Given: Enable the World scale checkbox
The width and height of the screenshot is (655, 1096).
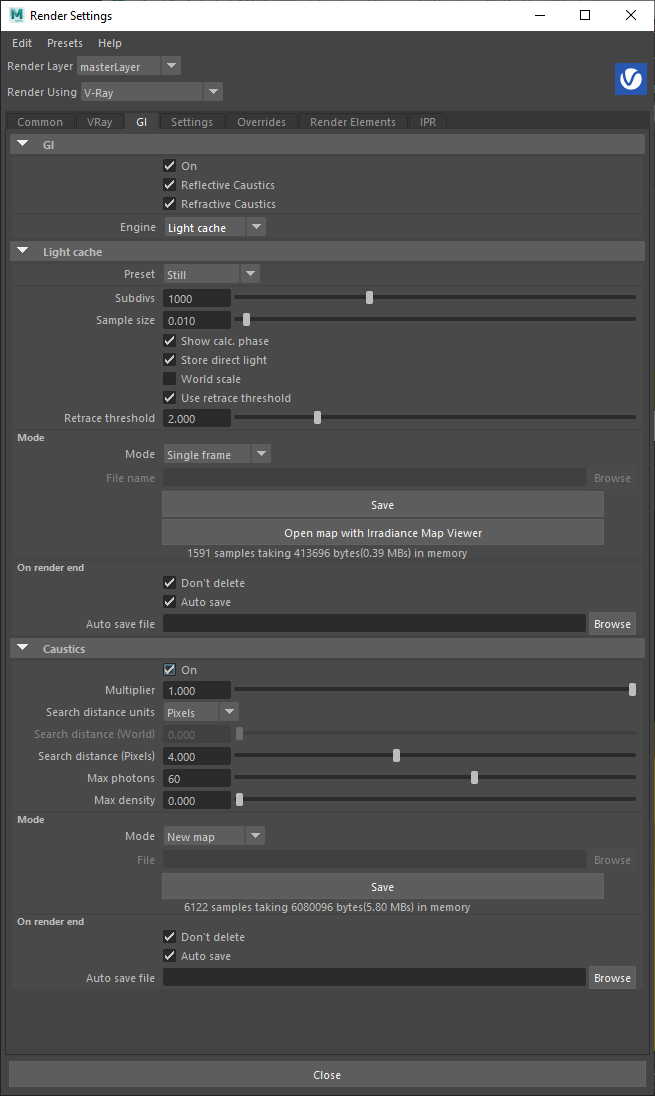Looking at the screenshot, I should (169, 379).
